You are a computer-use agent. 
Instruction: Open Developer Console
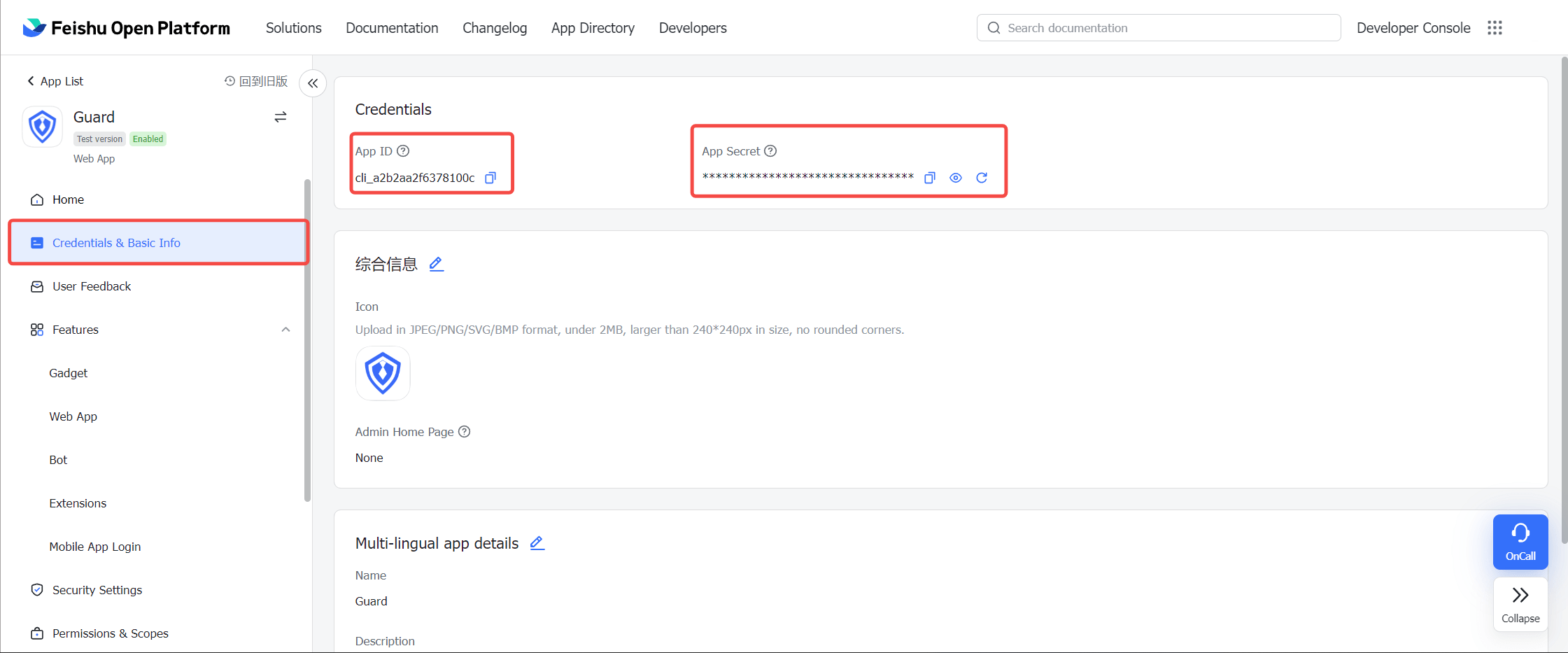pos(1413,28)
